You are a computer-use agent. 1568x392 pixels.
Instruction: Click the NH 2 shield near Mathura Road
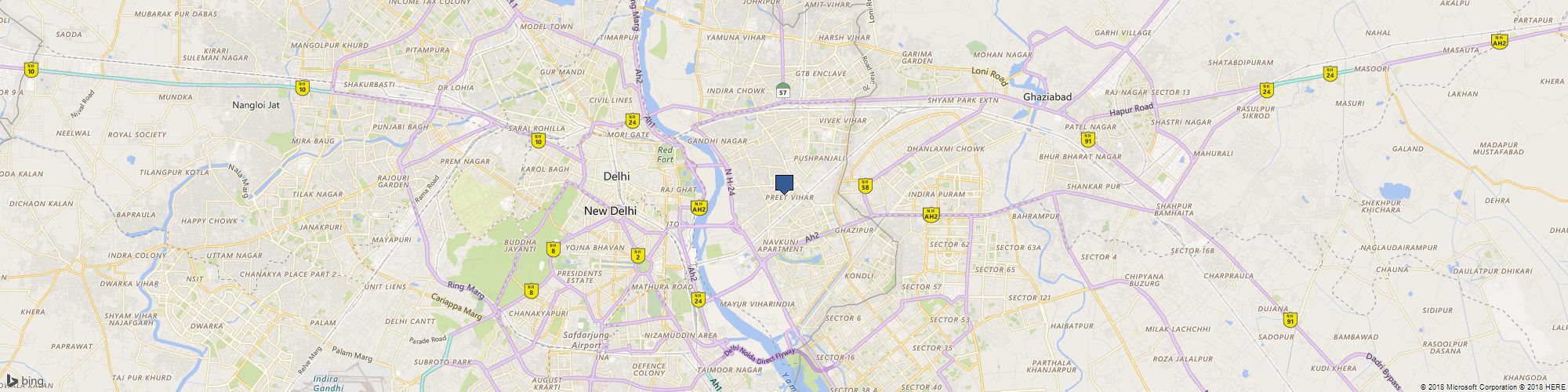pos(638,255)
